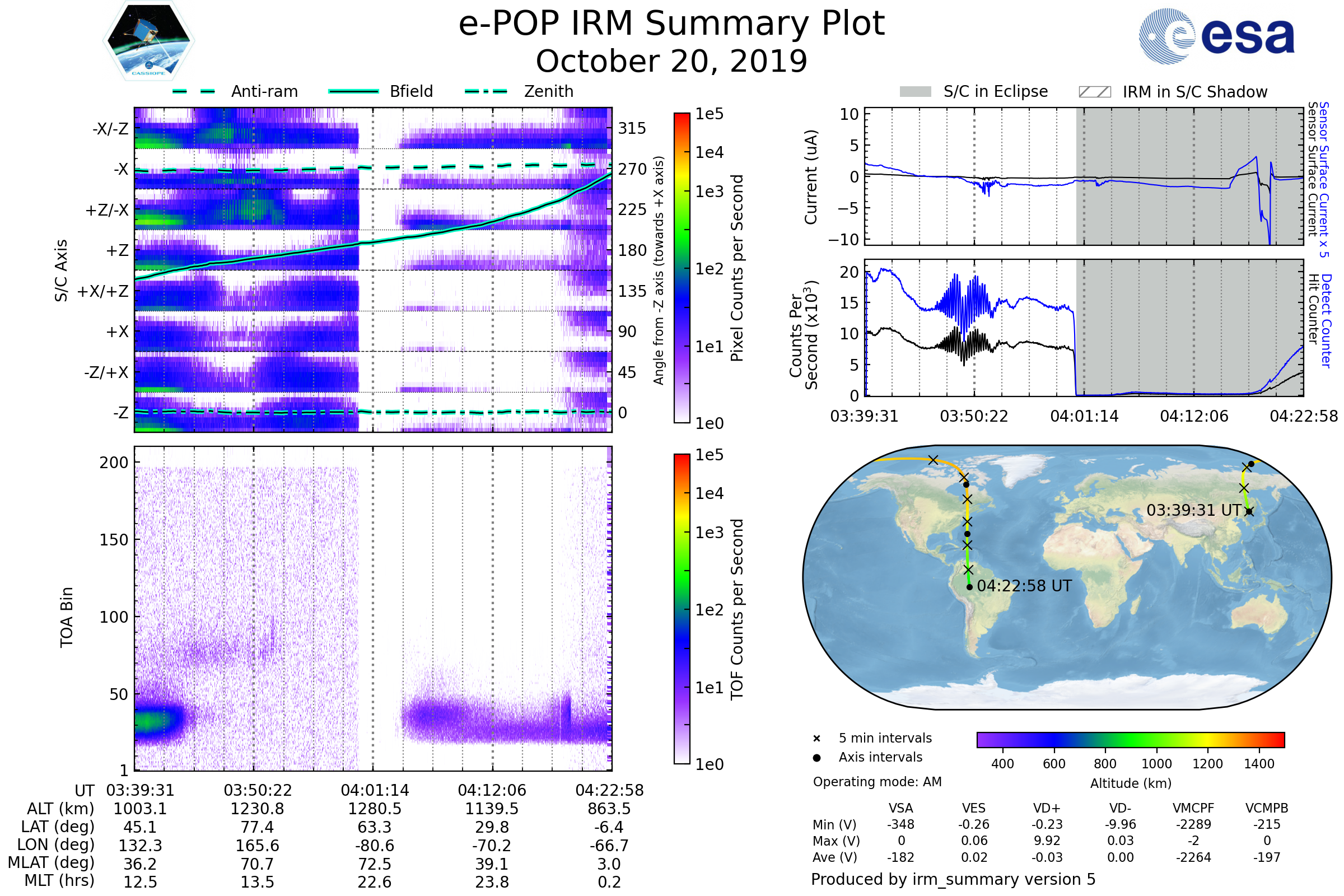This screenshot has width=1344, height=896.
Task: Click the VMCPF column header
Action: (1193, 809)
